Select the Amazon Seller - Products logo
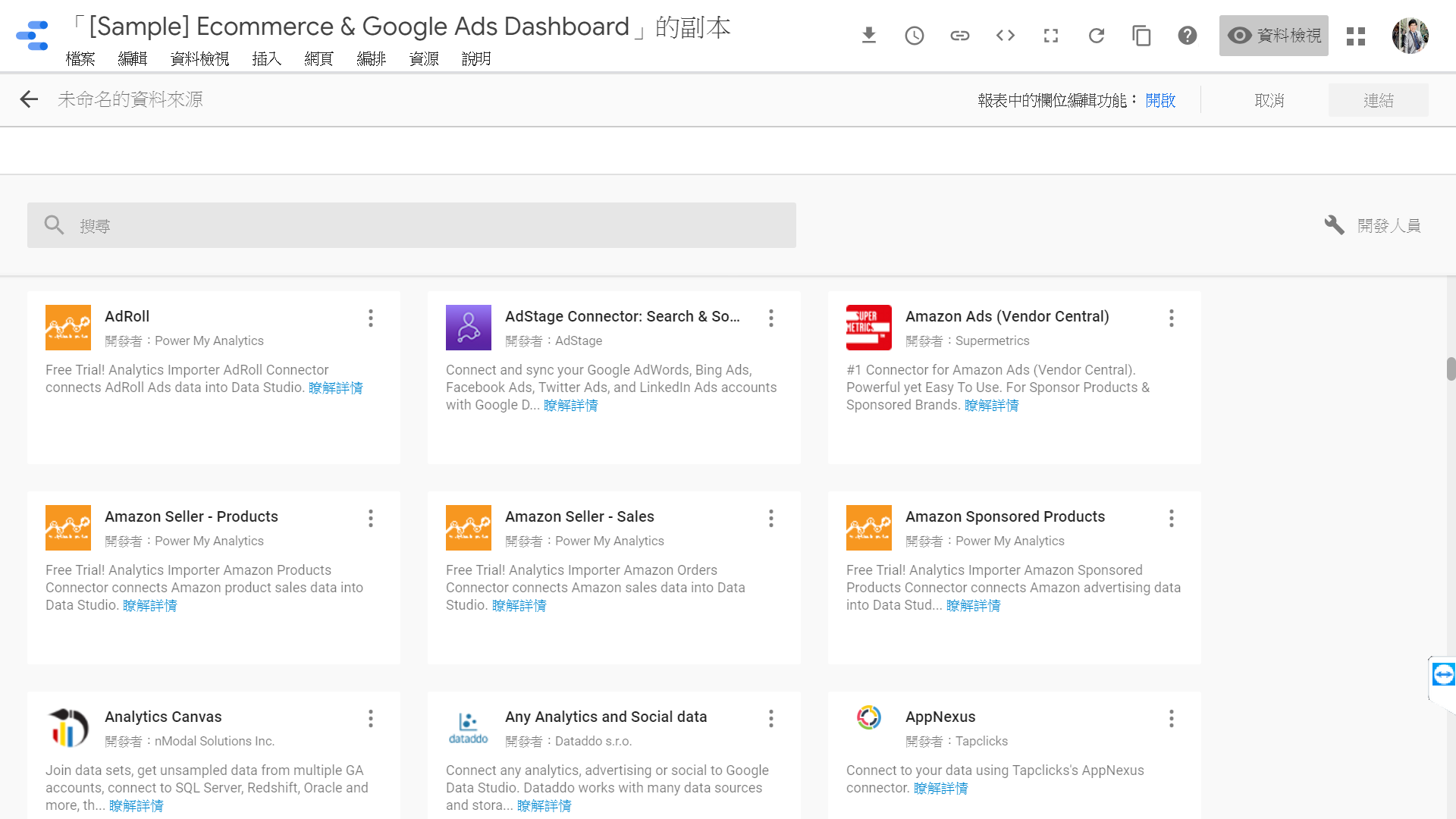This screenshot has height=819, width=1456. (x=68, y=528)
